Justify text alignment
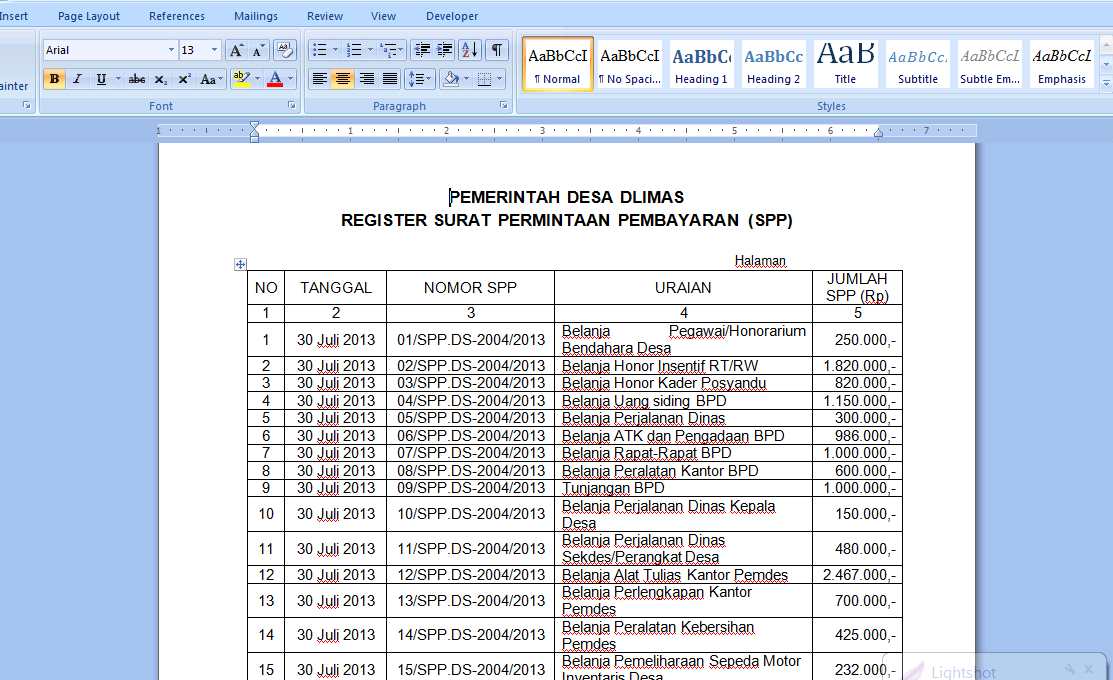Image resolution: width=1113 pixels, height=680 pixels. click(390, 79)
